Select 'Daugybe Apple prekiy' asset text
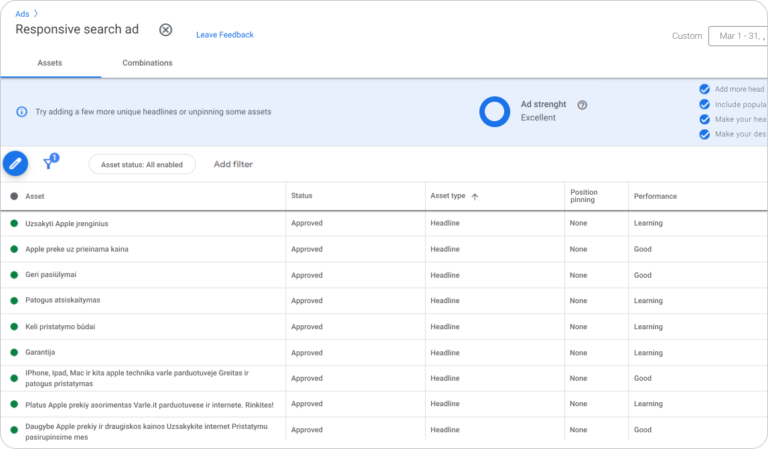Viewport: 768px width, 449px height. point(146,431)
